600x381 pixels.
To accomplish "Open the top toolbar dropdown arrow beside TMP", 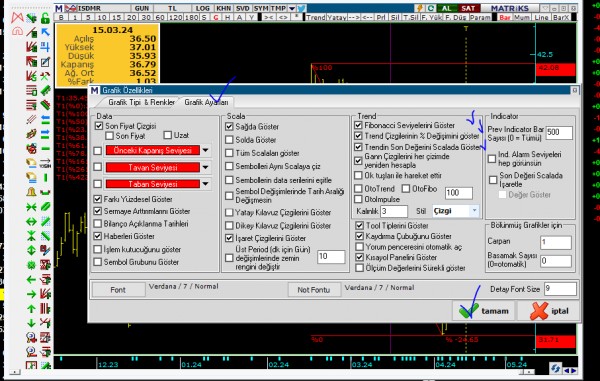I will [292, 8].
